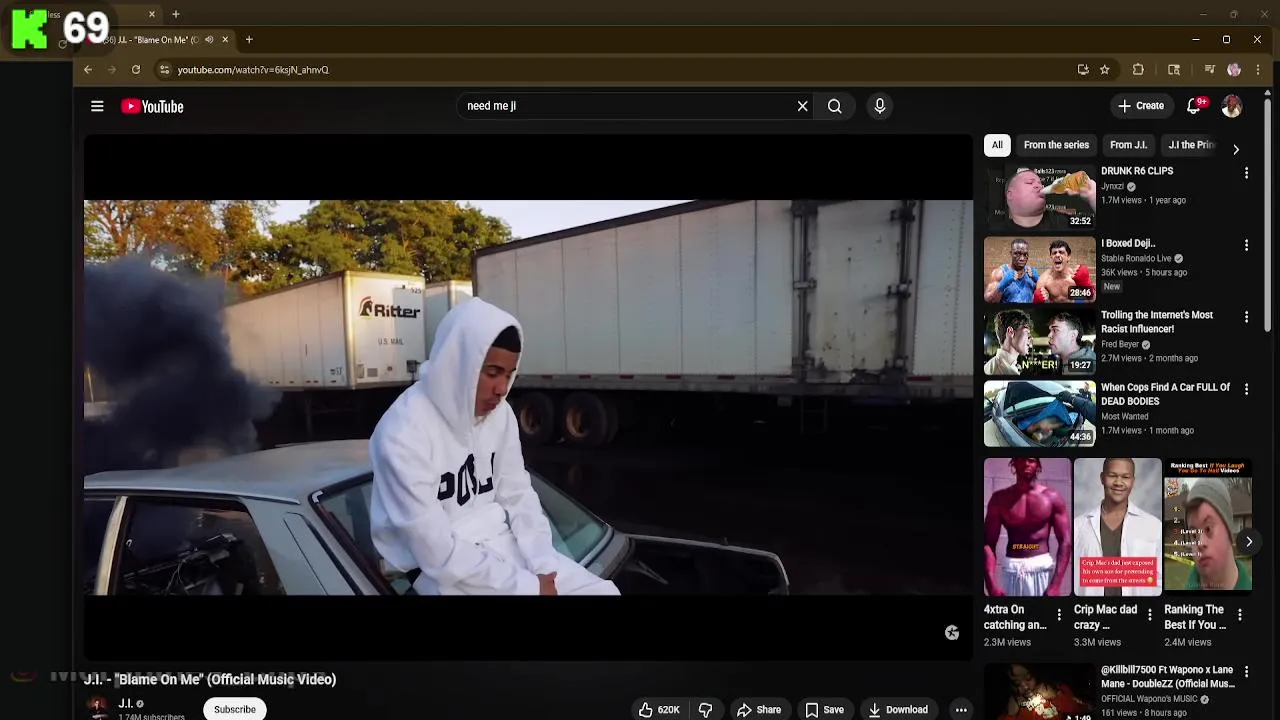Open options for "Crip Mac dad" Short
This screenshot has width=1280, height=720.
[1149, 615]
